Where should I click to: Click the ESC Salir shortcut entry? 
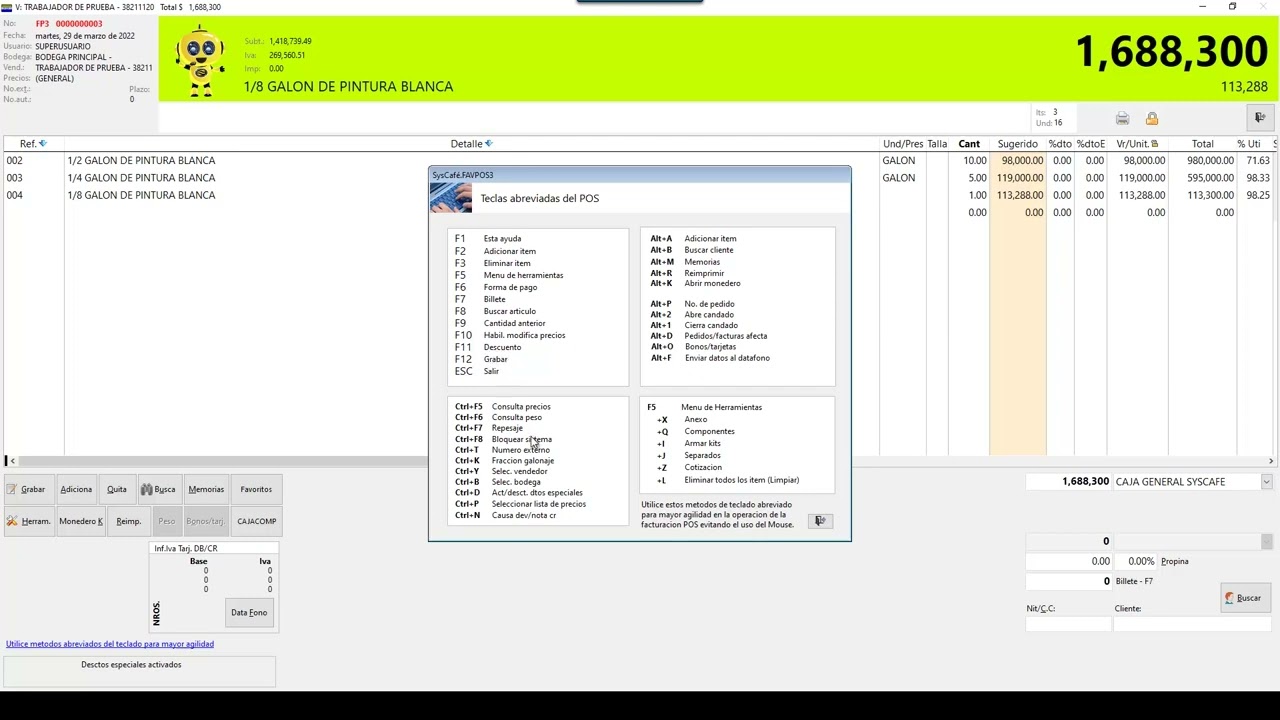[x=476, y=371]
